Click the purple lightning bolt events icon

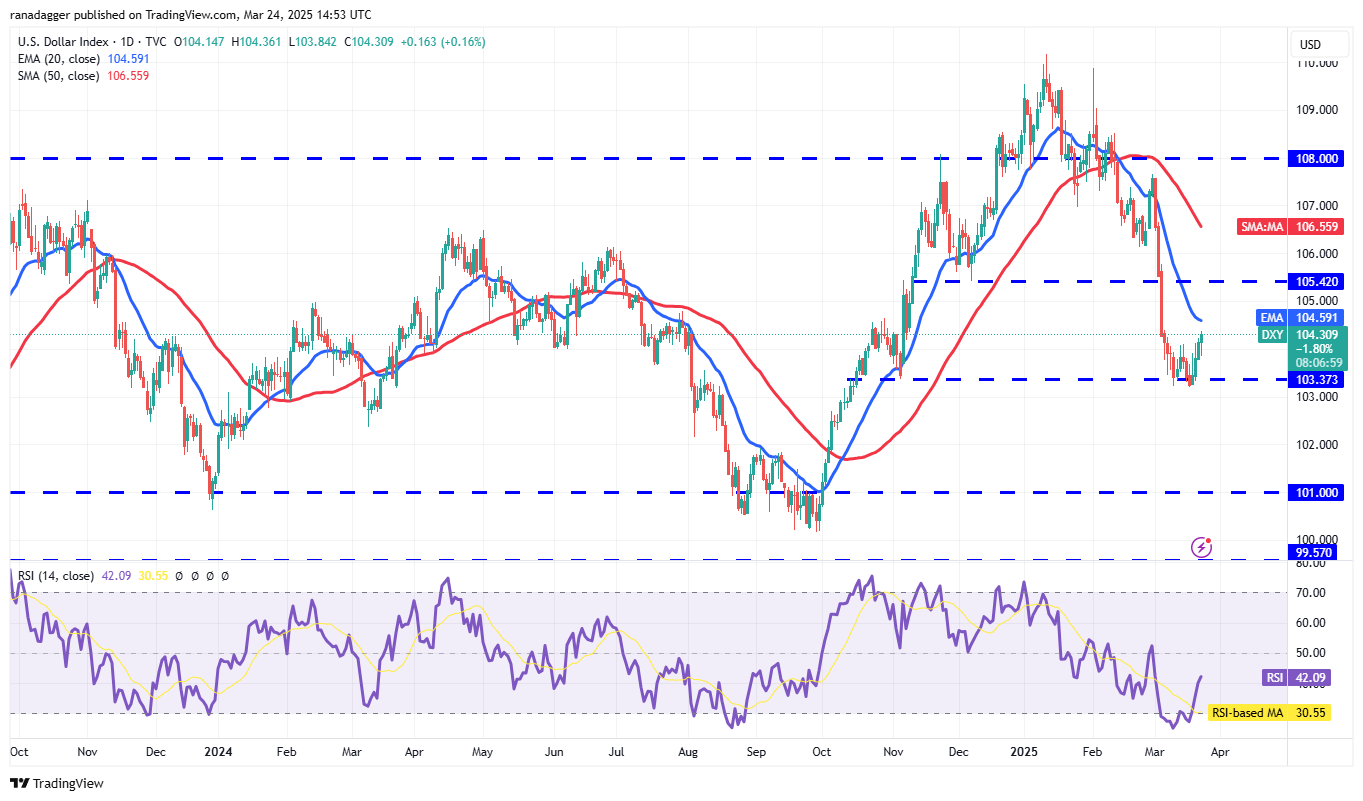(x=1202, y=547)
